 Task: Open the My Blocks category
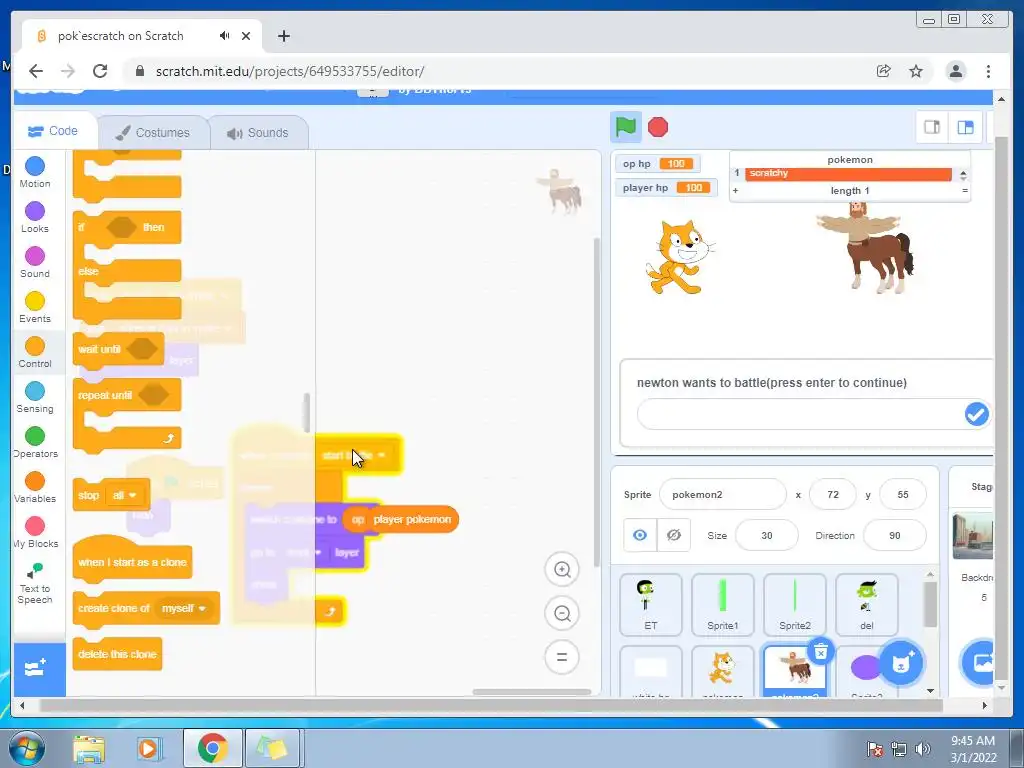(35, 532)
